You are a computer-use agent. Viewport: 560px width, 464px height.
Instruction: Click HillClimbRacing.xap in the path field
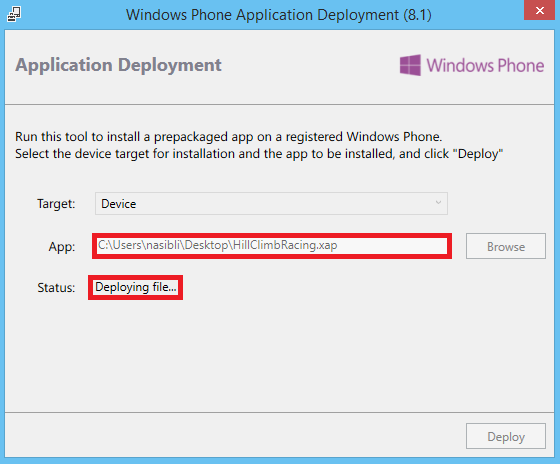285,245
